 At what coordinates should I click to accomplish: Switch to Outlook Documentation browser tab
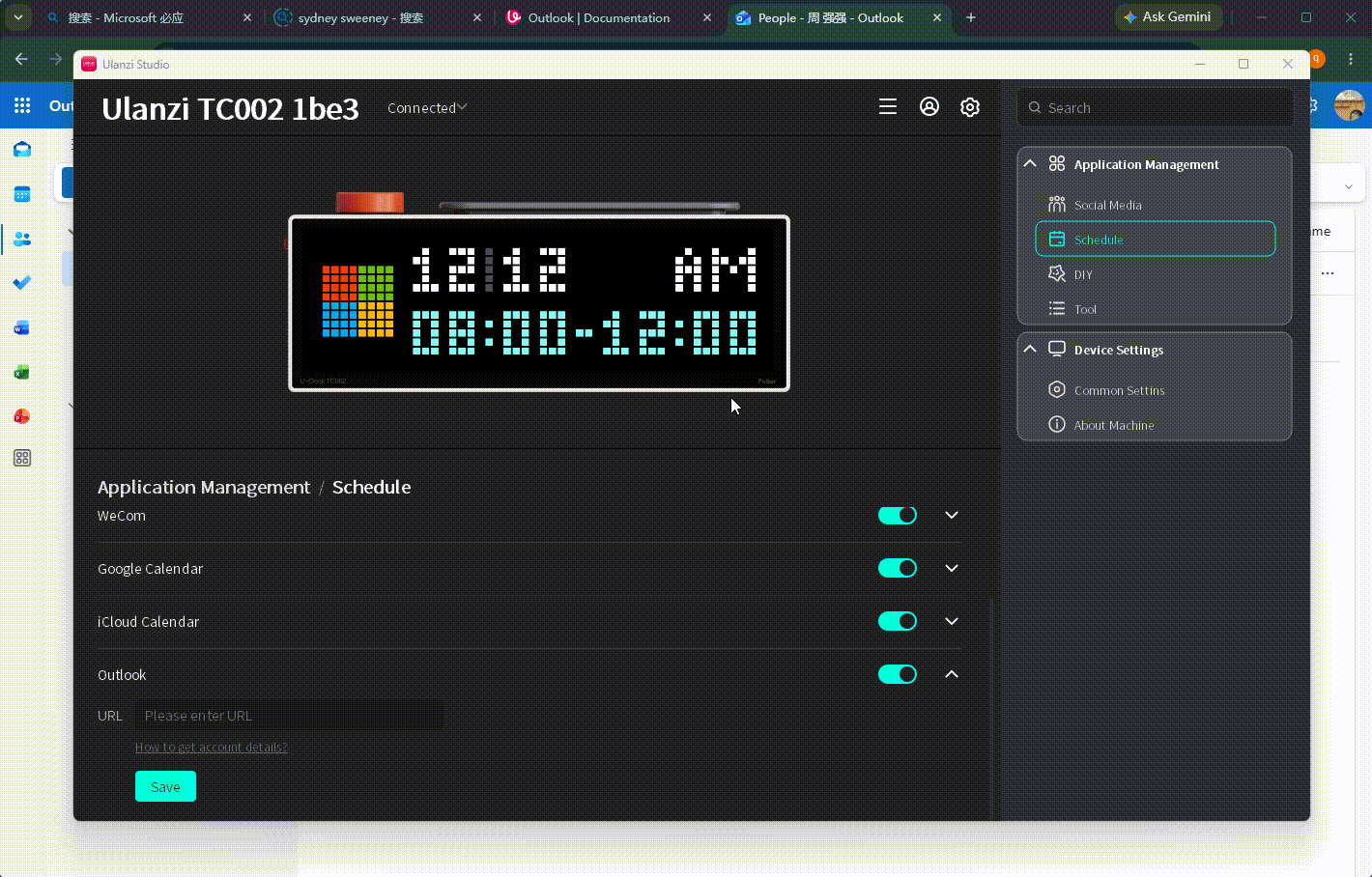(x=608, y=17)
